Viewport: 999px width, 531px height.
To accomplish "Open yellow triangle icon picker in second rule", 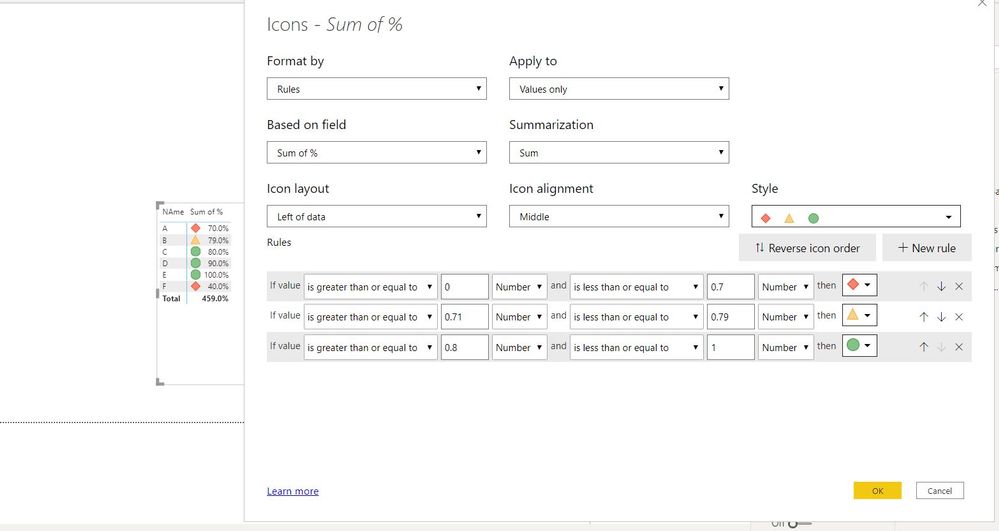I will click(859, 315).
